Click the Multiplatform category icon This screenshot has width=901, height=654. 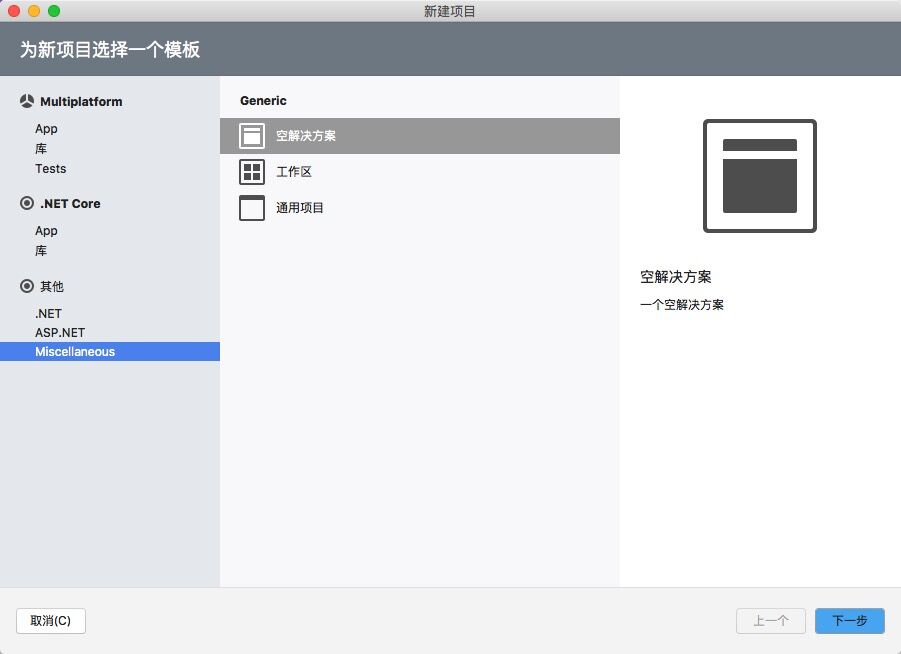(x=26, y=101)
